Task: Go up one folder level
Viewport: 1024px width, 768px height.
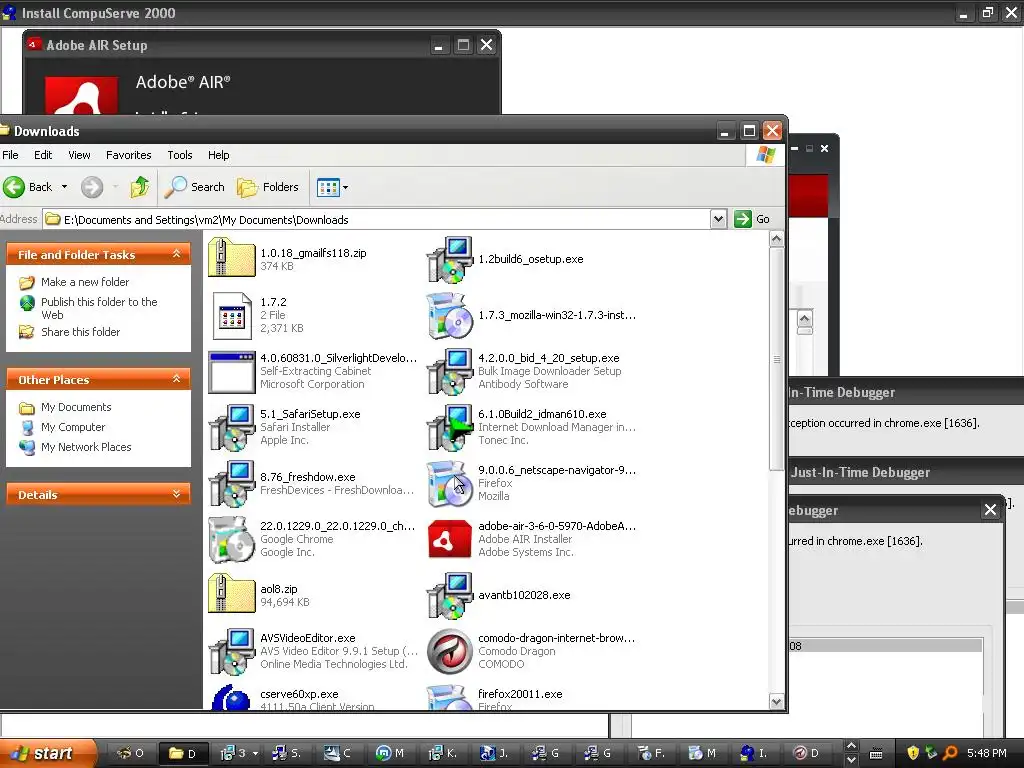Action: point(139,187)
